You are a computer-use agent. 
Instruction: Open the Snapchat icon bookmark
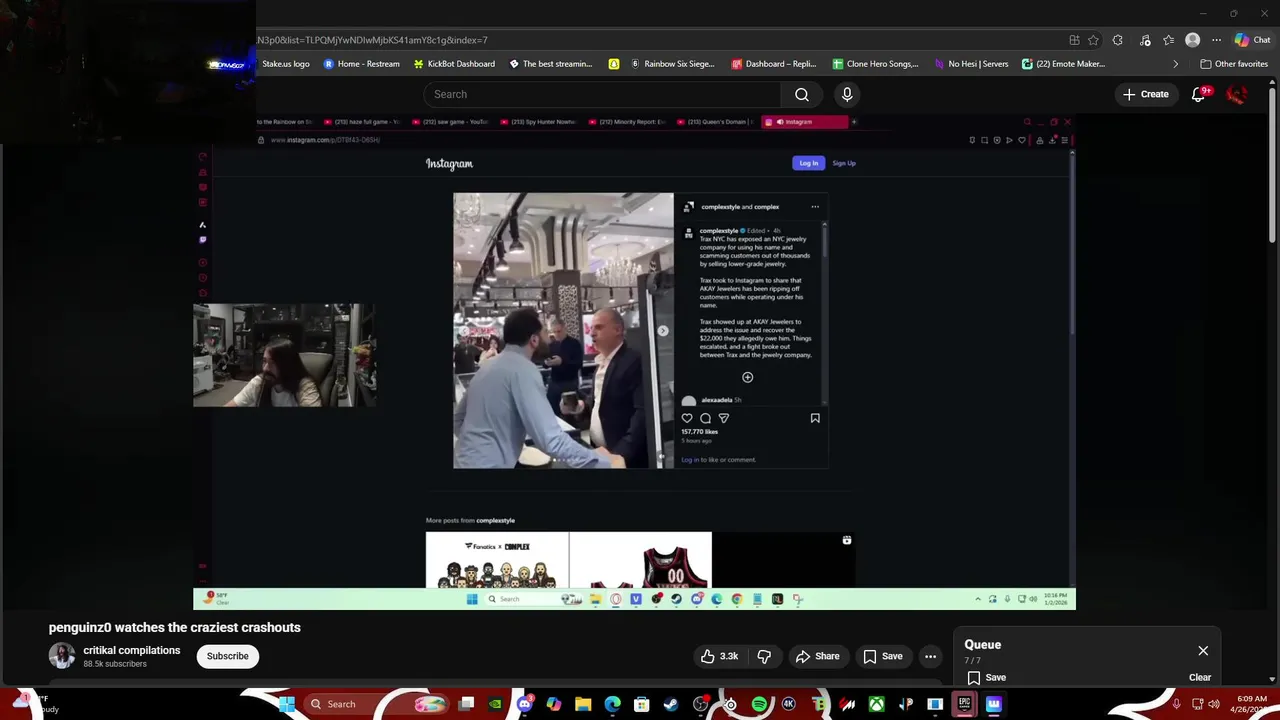[x=614, y=64]
